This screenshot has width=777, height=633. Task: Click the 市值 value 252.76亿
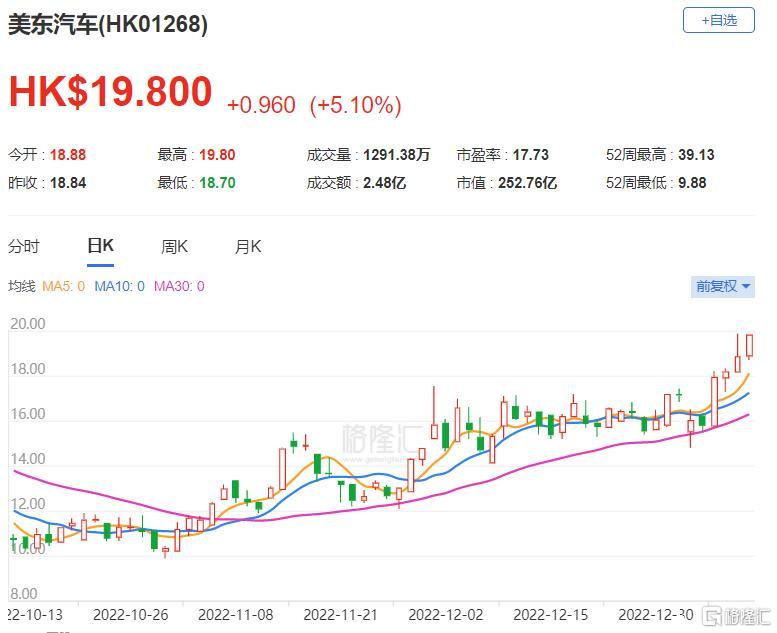point(527,183)
